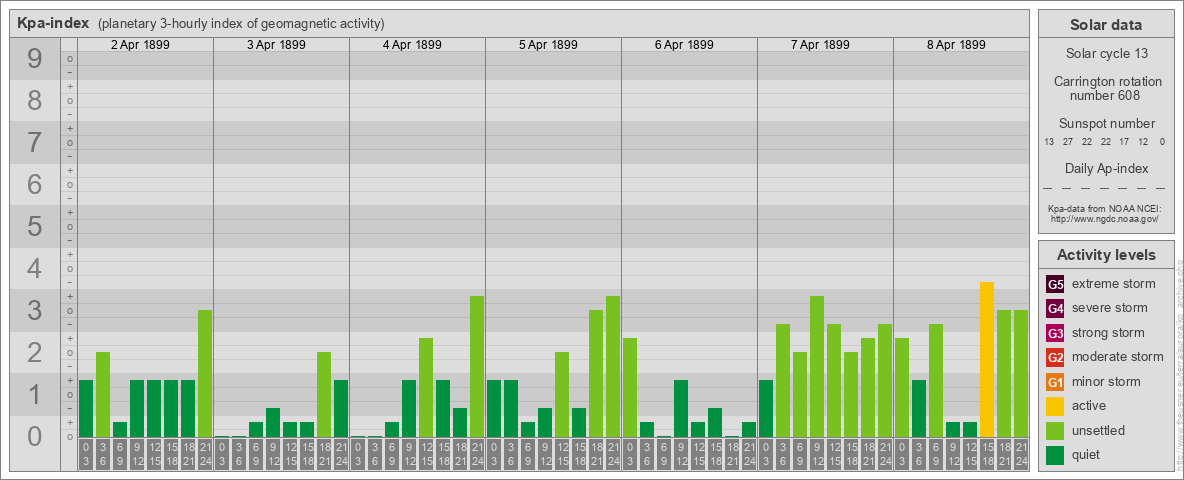Select the 2 Apr 1899 date header

point(140,45)
